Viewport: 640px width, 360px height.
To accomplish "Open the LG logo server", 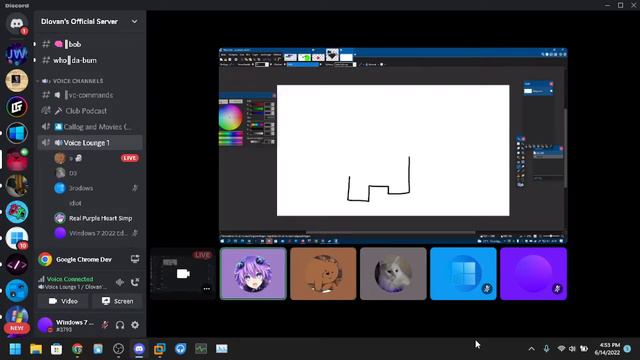I will [x=16, y=107].
